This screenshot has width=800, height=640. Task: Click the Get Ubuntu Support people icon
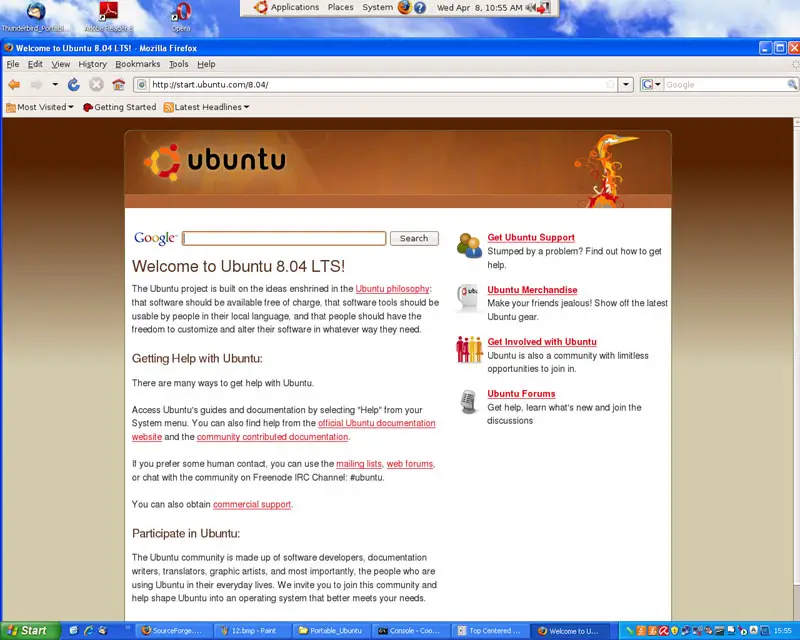(469, 245)
